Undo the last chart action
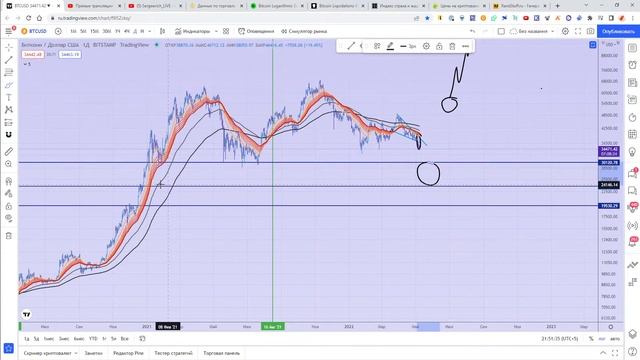This screenshot has height=360, width=640. tap(472, 31)
